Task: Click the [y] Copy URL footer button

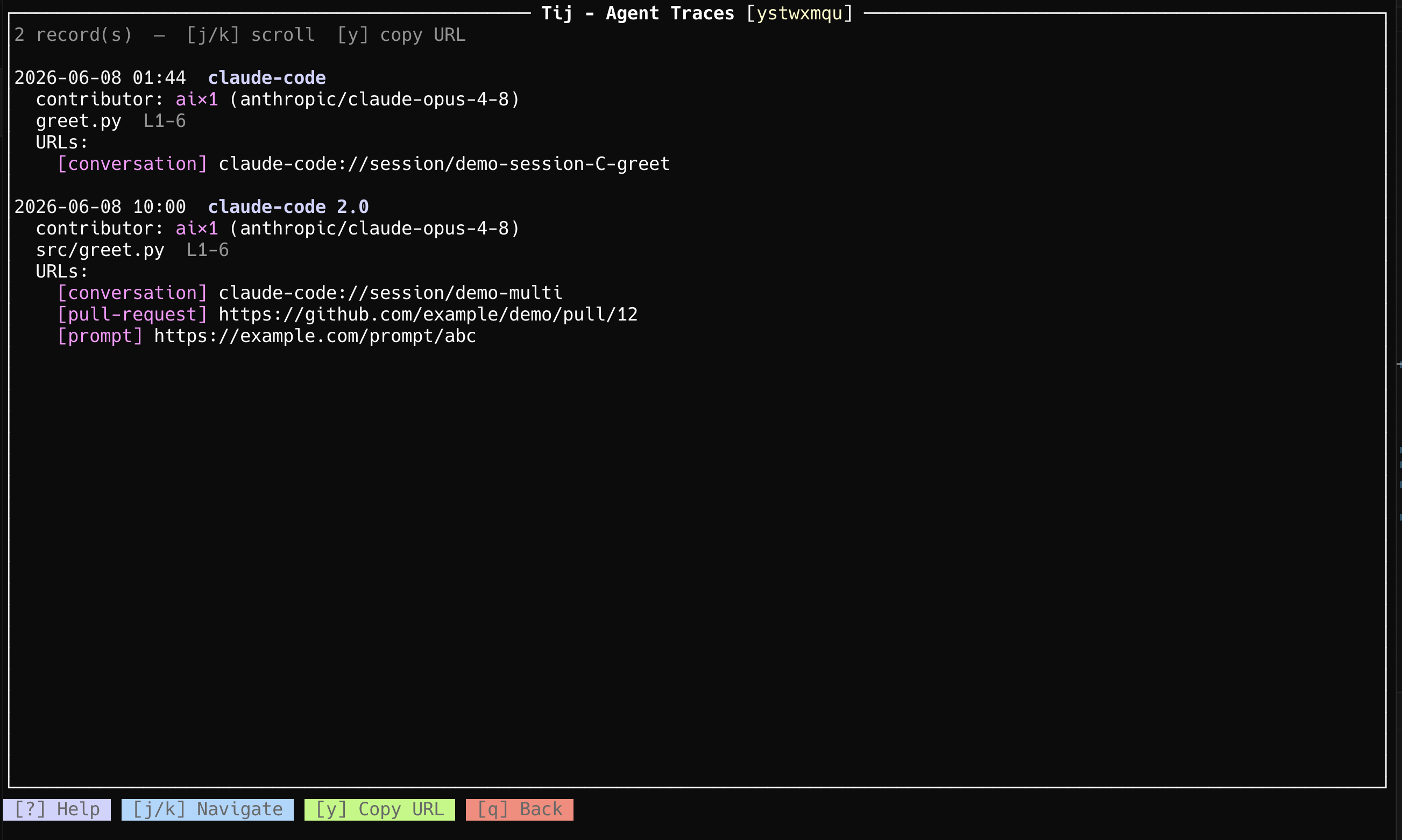Action: [x=379, y=809]
